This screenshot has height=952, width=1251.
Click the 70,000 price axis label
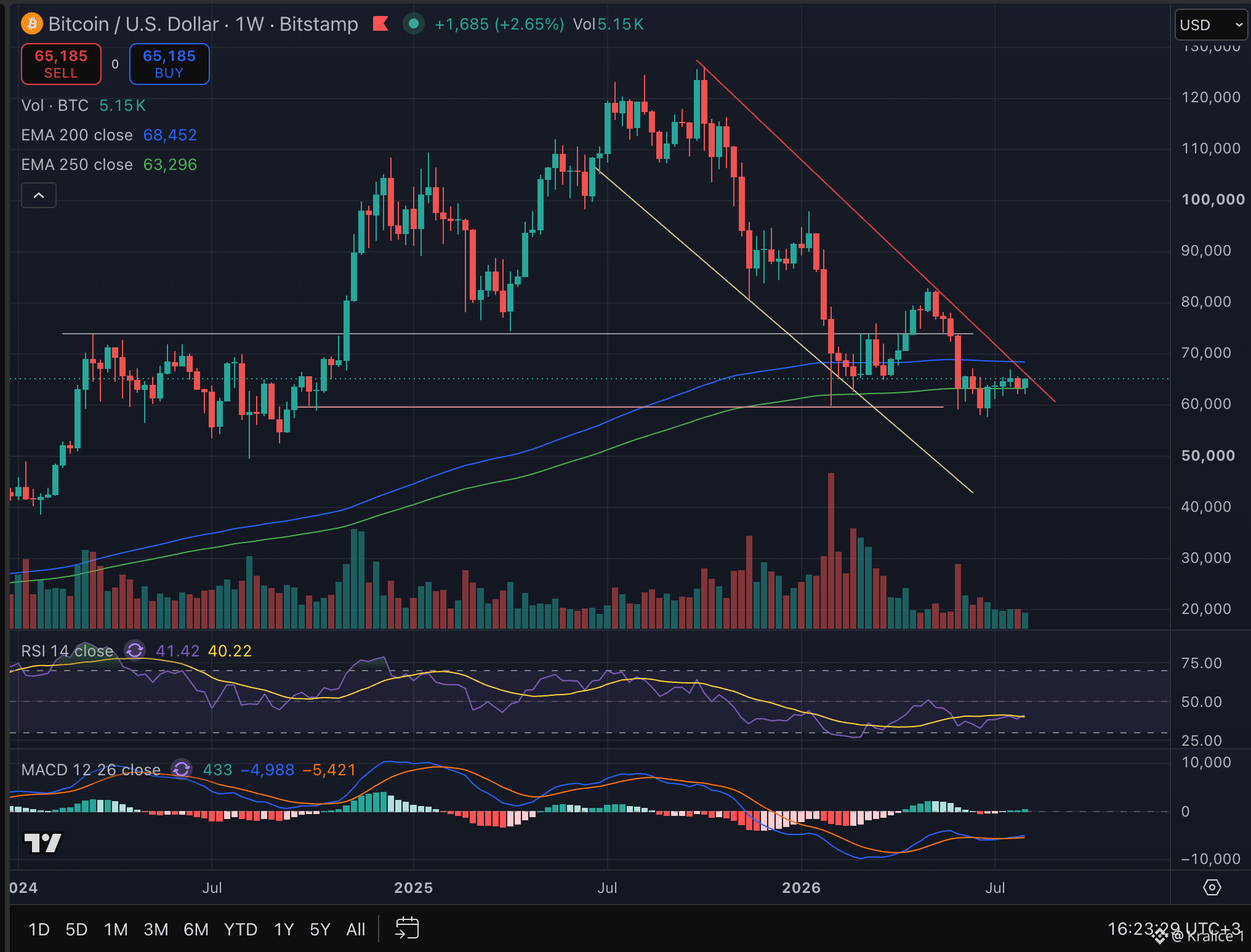click(1206, 352)
